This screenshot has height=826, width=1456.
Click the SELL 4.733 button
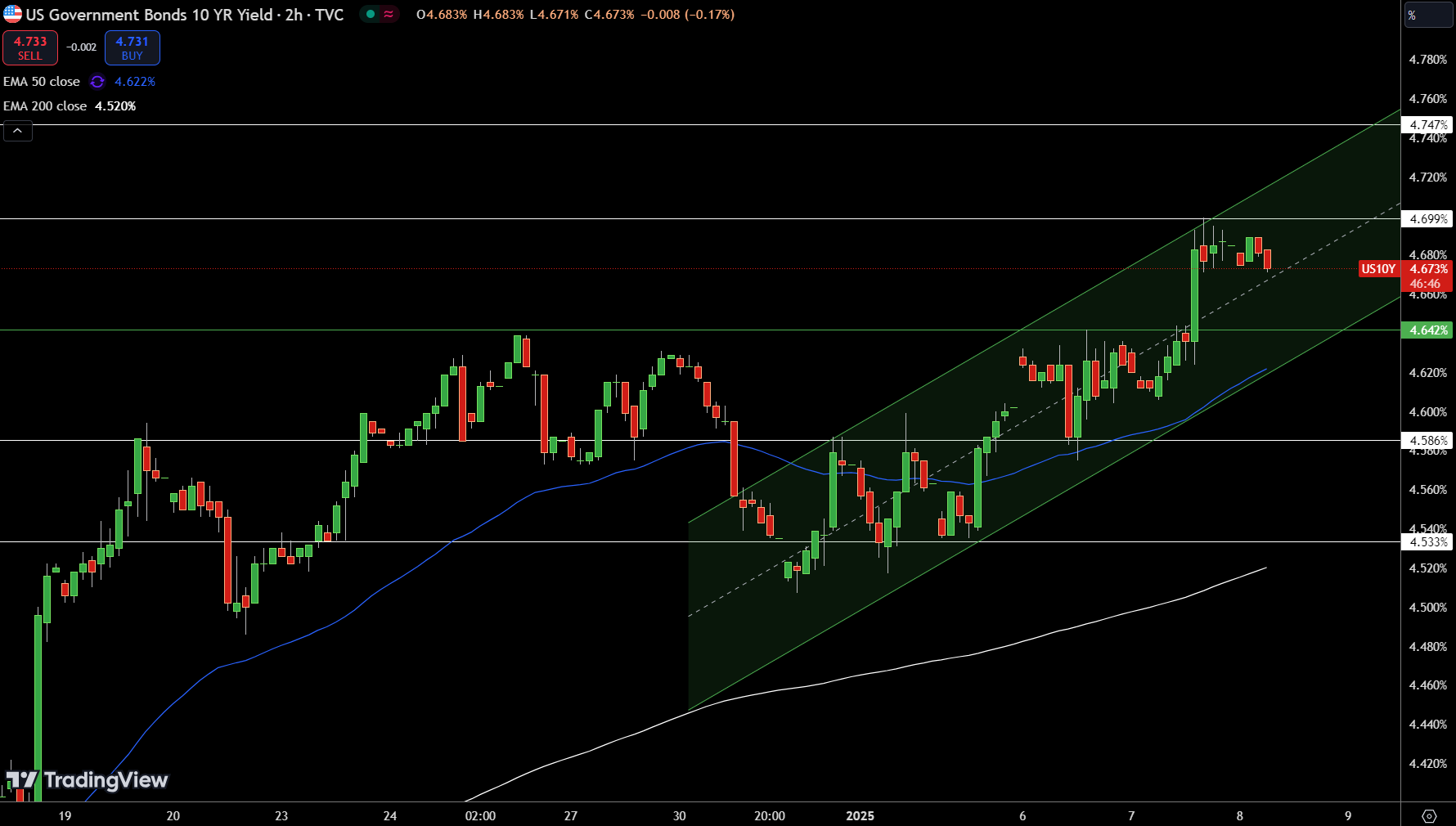30,48
